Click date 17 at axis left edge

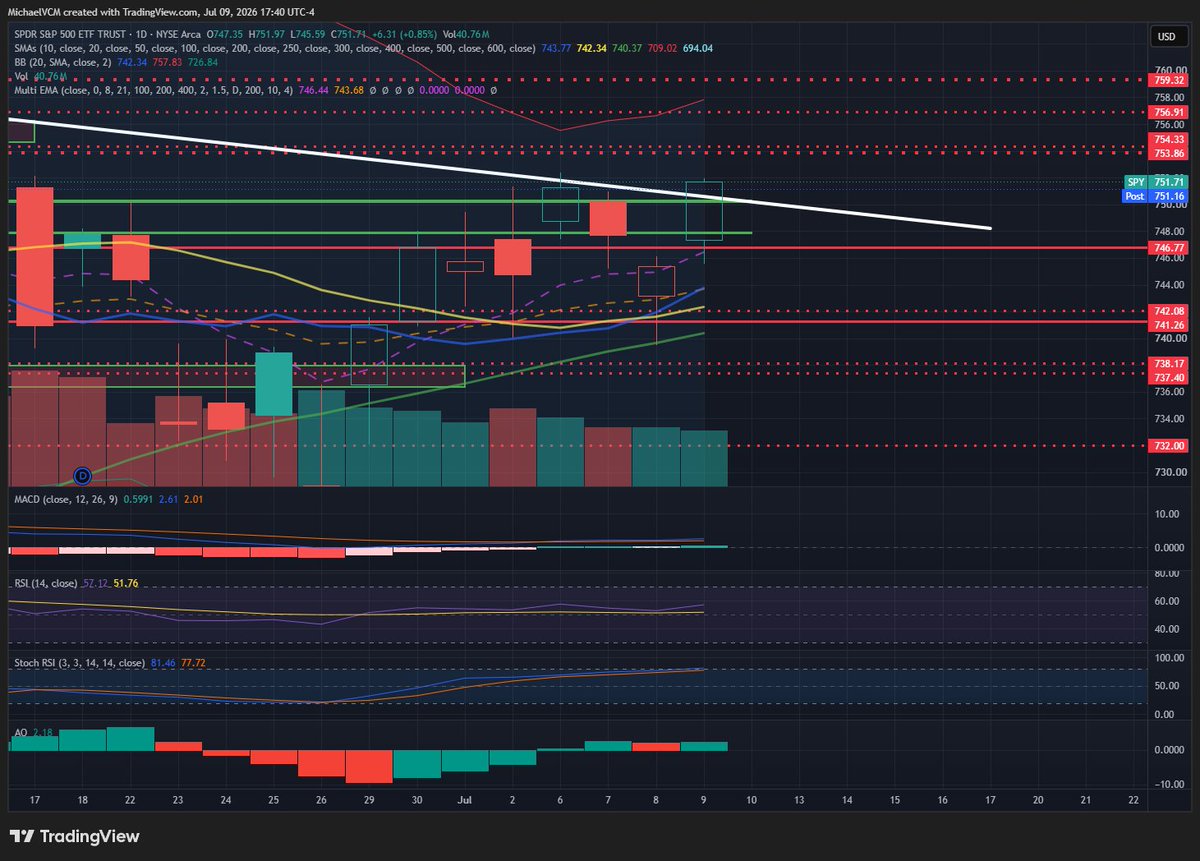35,801
